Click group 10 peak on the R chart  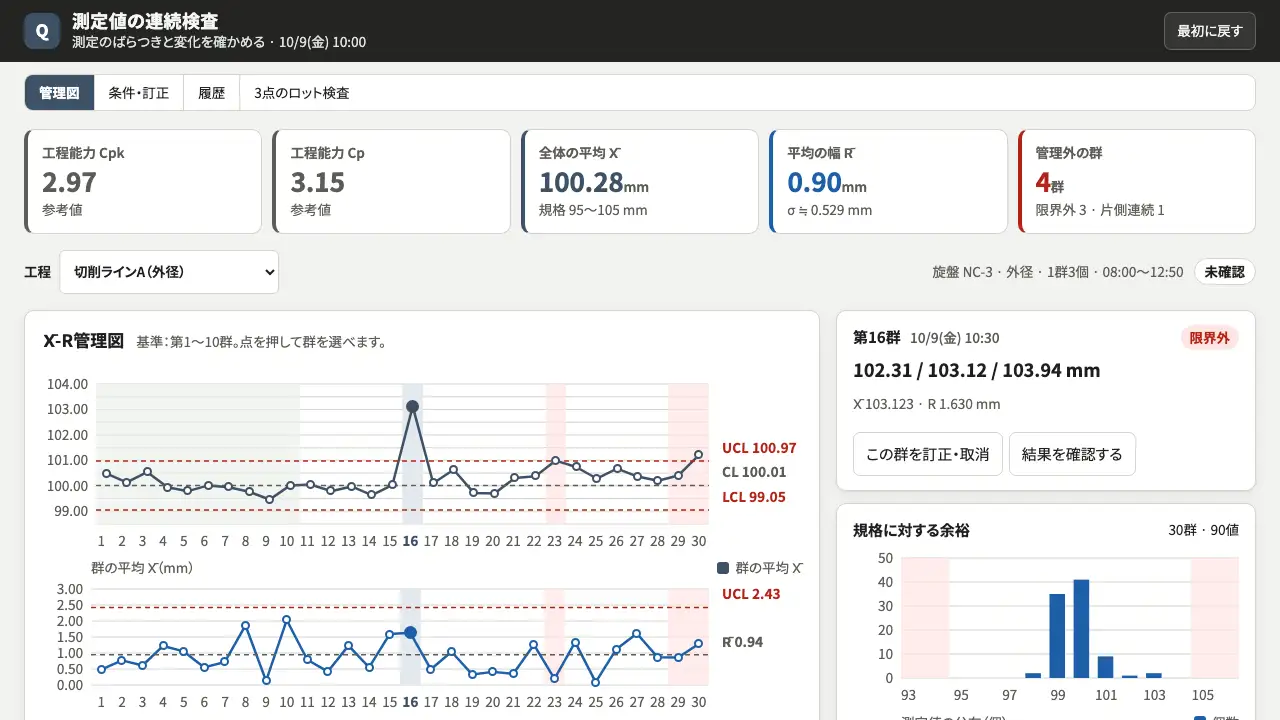pyautogui.click(x=286, y=620)
